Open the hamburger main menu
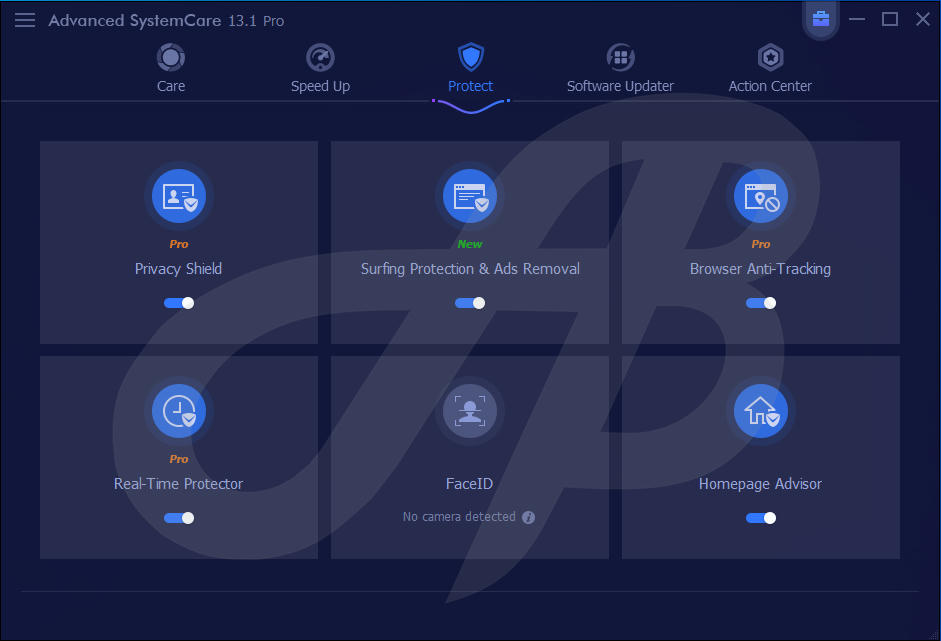941x641 pixels. pos(25,20)
